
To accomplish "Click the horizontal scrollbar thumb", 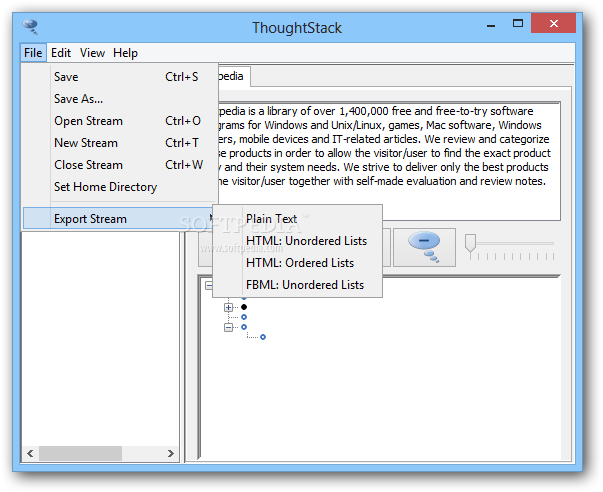I will click(80, 454).
